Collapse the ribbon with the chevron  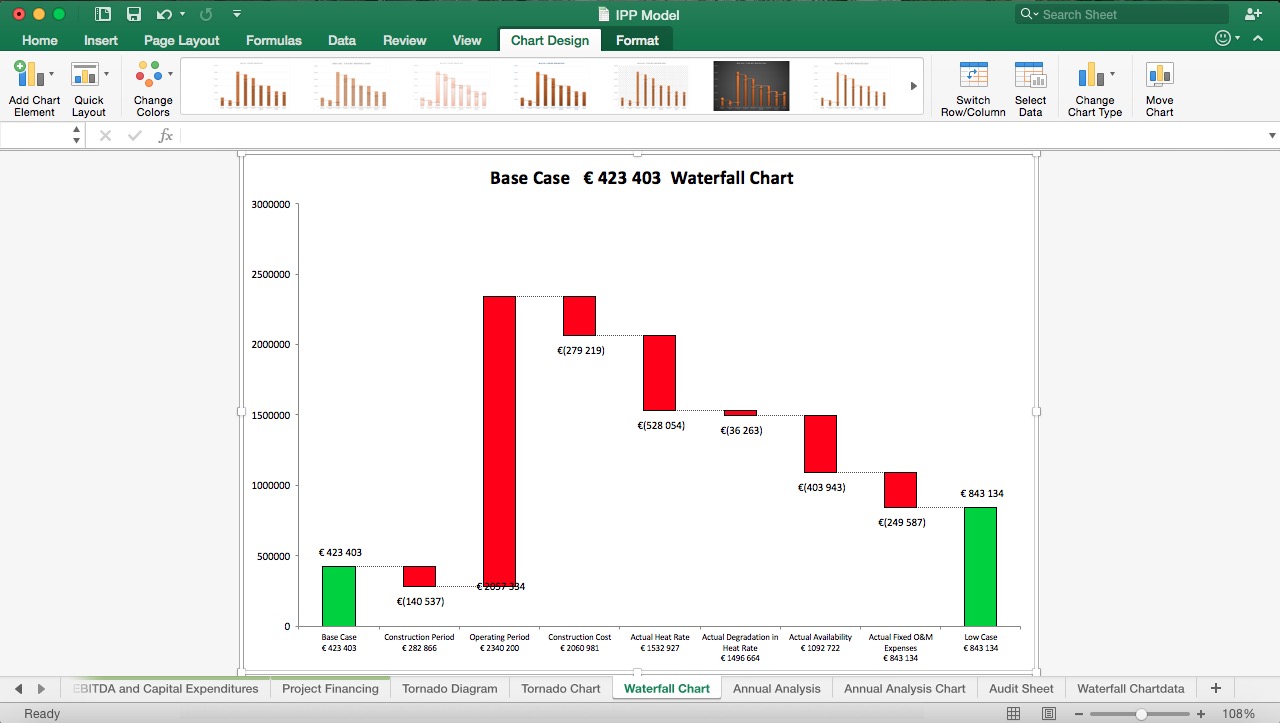click(1258, 38)
